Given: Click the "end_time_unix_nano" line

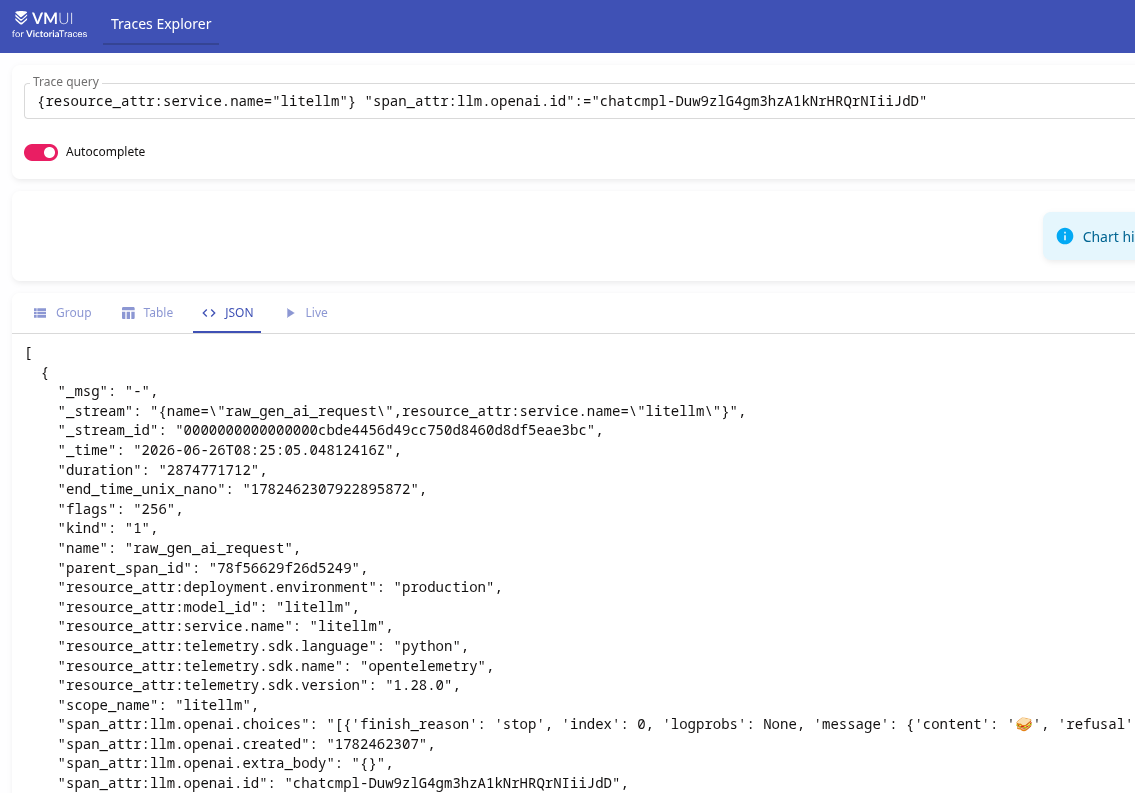Looking at the screenshot, I should [242, 490].
